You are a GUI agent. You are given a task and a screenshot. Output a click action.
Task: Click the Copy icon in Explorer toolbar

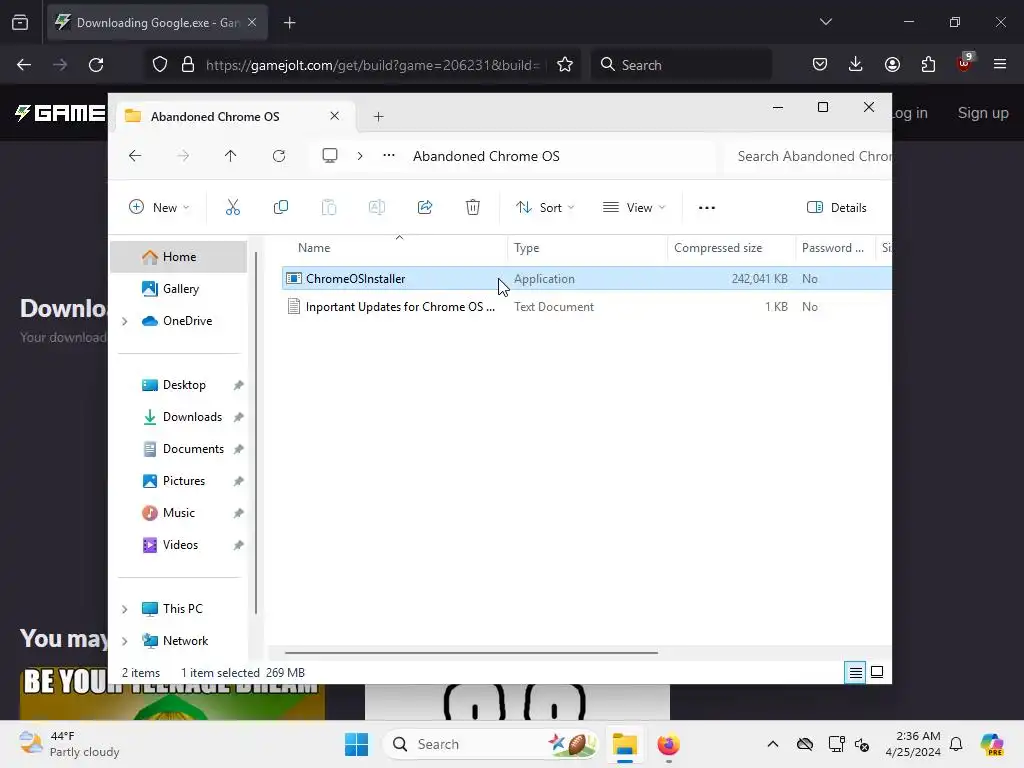click(x=281, y=208)
